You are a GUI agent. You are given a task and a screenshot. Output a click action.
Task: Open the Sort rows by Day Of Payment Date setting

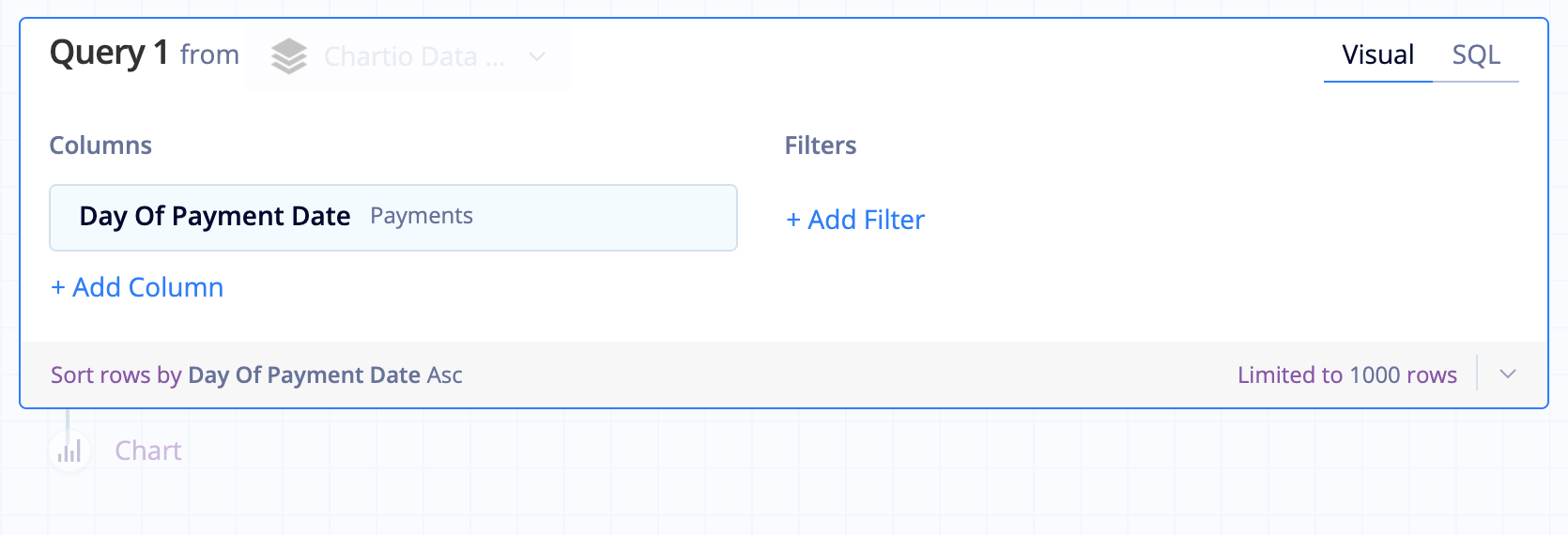tap(256, 375)
